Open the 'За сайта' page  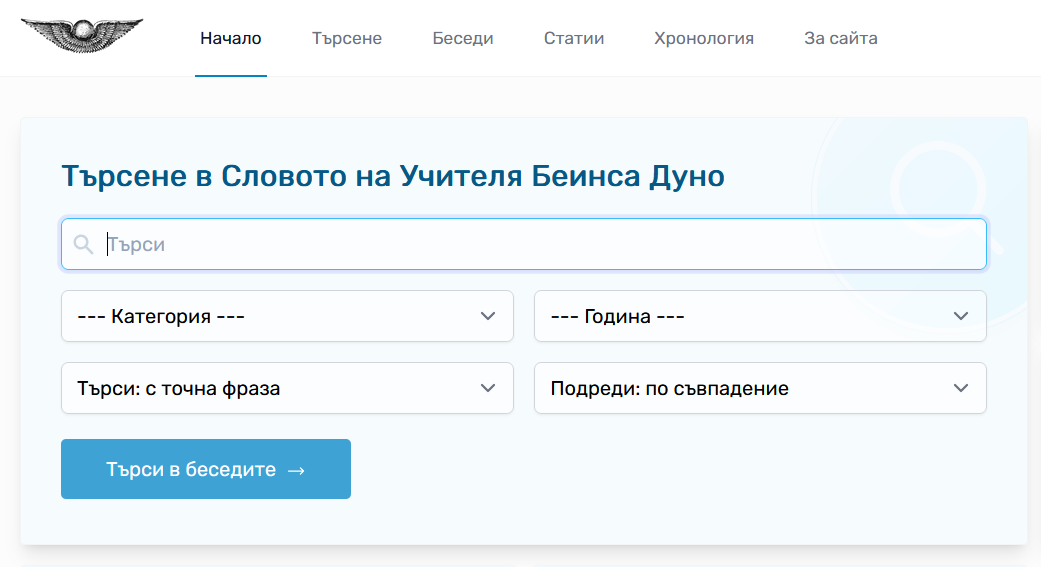pos(841,39)
